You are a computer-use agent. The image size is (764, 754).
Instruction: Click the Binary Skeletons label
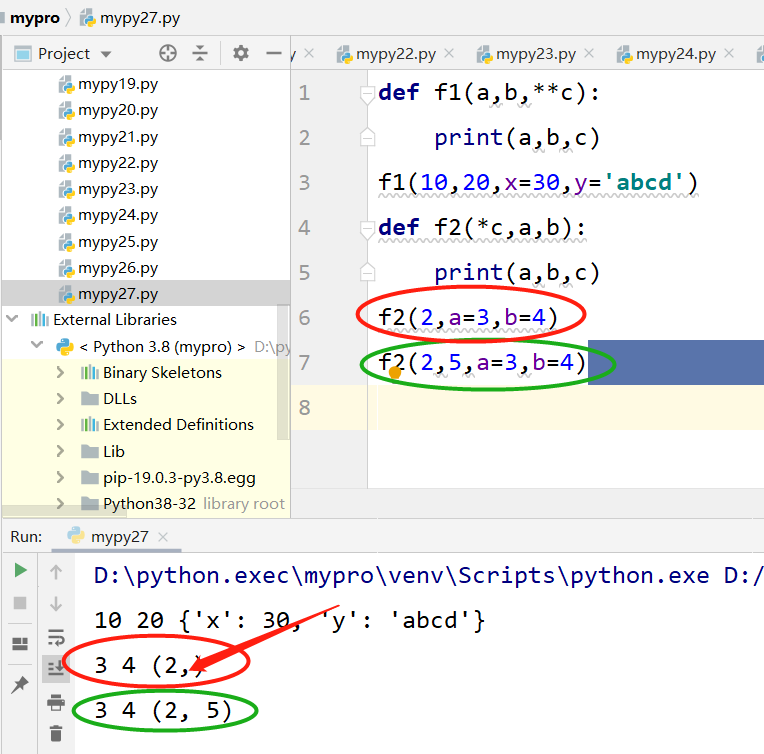tap(162, 373)
